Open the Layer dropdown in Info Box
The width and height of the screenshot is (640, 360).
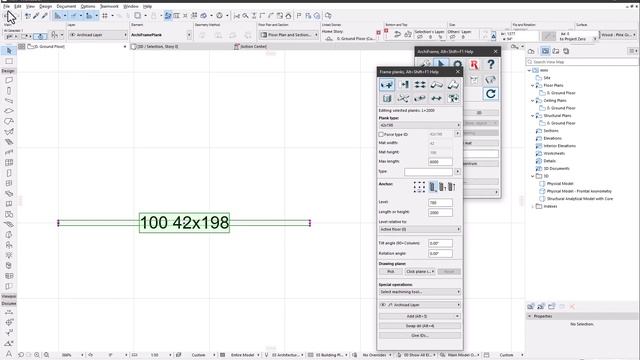(x=98, y=35)
